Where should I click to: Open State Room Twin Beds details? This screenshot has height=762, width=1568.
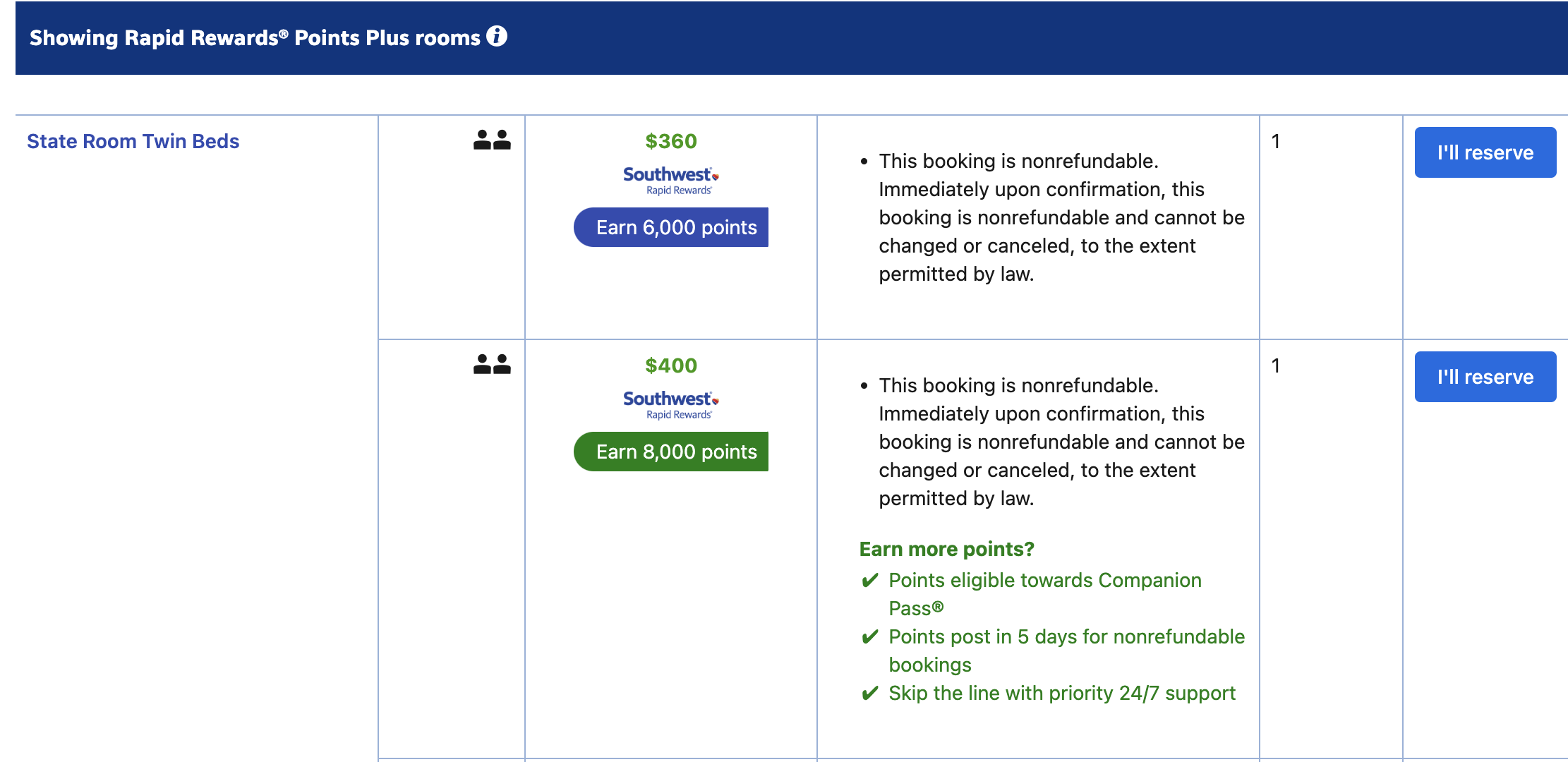[x=133, y=140]
